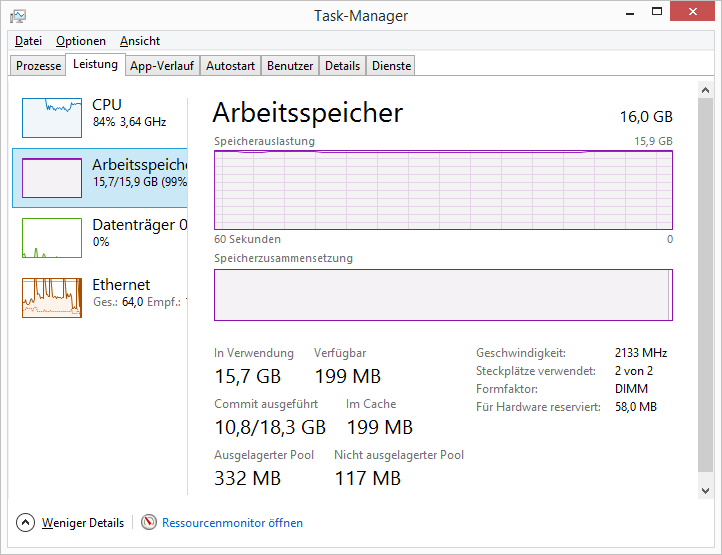This screenshot has height=555, width=722.
Task: Select the Details tab
Action: [x=342, y=66]
